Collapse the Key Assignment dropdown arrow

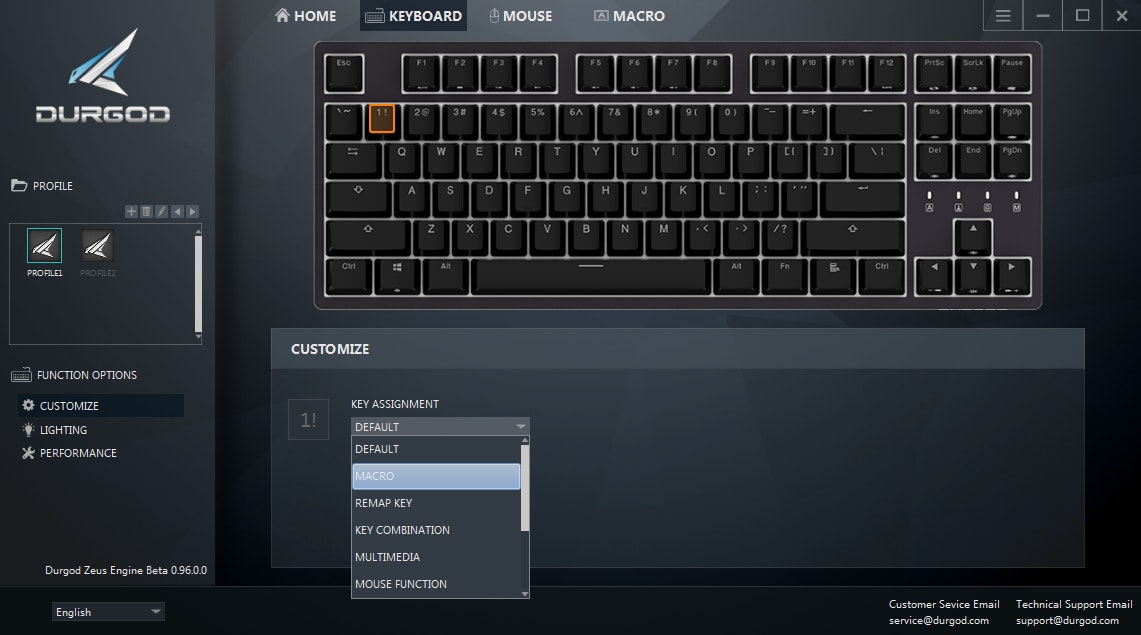coord(520,427)
